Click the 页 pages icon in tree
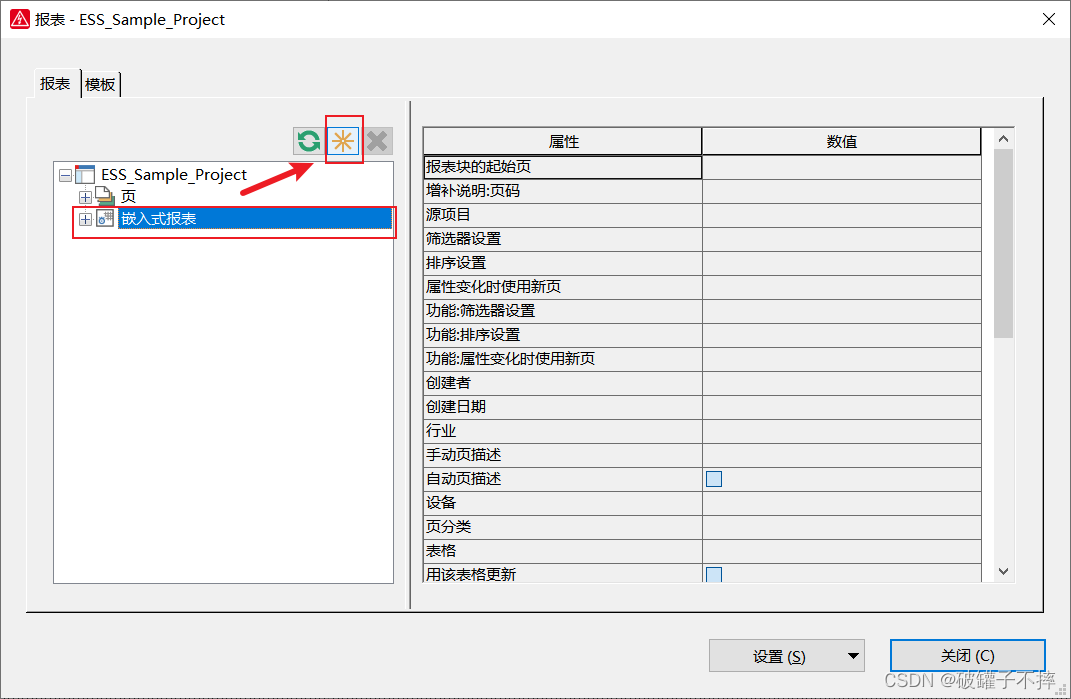The image size is (1071, 699). (105, 197)
